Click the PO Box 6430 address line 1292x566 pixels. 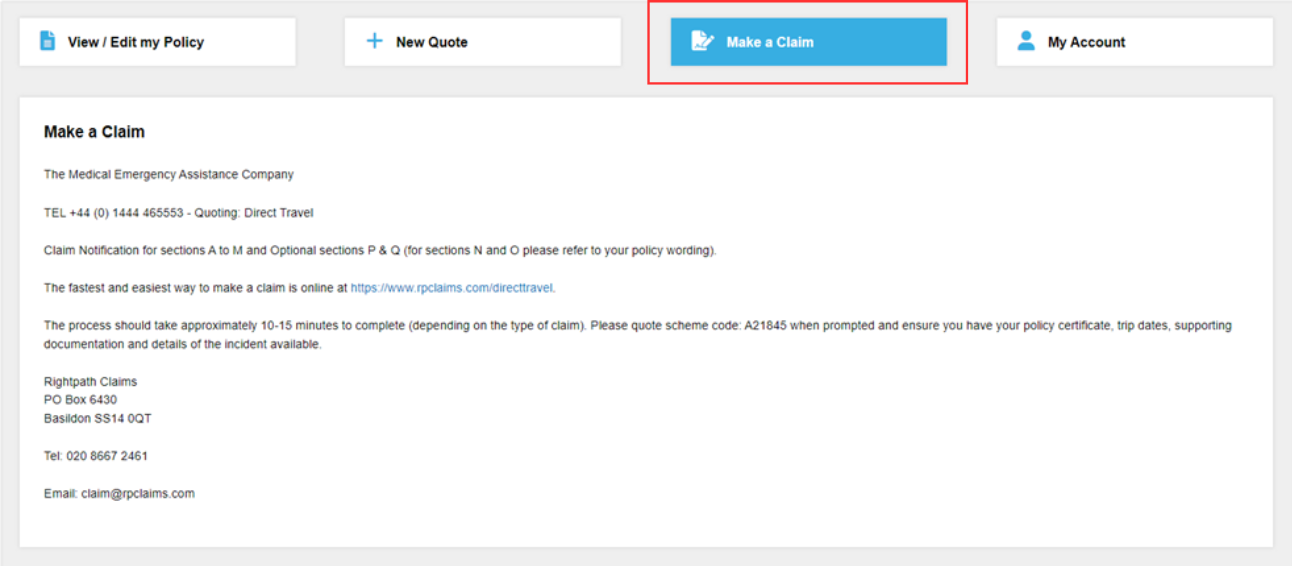(x=80, y=400)
